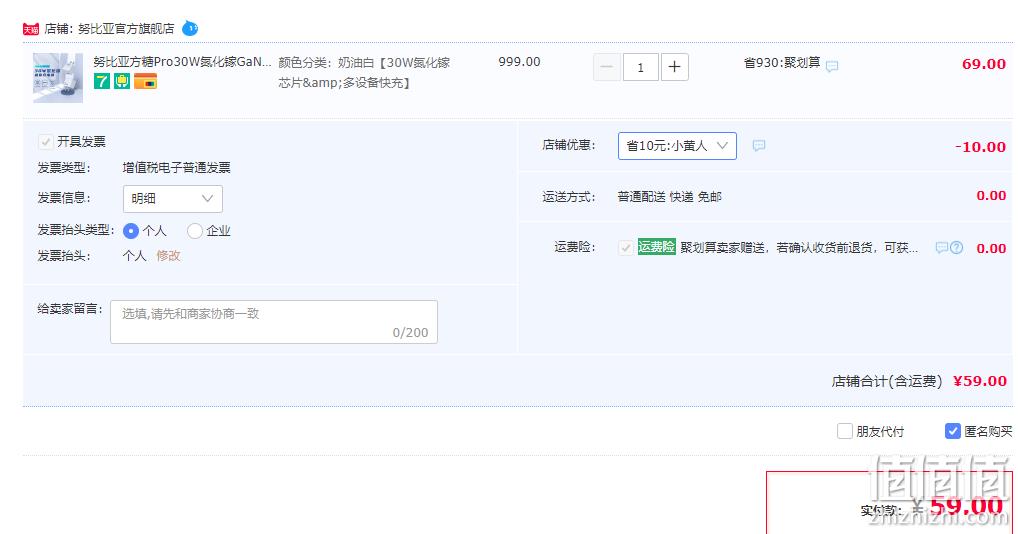Click the green shield service badge

pos(122,81)
